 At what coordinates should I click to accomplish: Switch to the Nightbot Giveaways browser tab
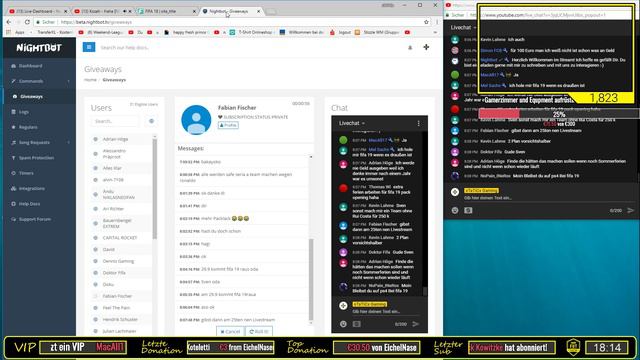pyautogui.click(x=231, y=11)
